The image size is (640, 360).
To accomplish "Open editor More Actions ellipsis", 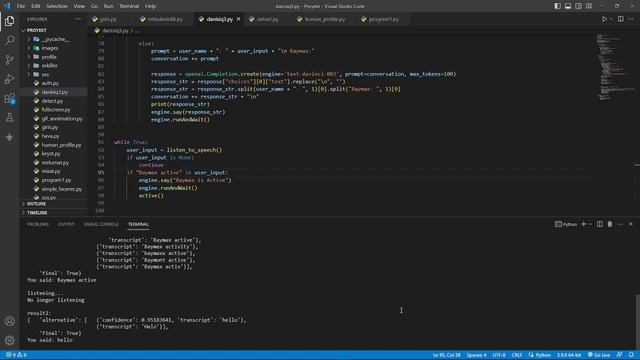I will pos(631,19).
